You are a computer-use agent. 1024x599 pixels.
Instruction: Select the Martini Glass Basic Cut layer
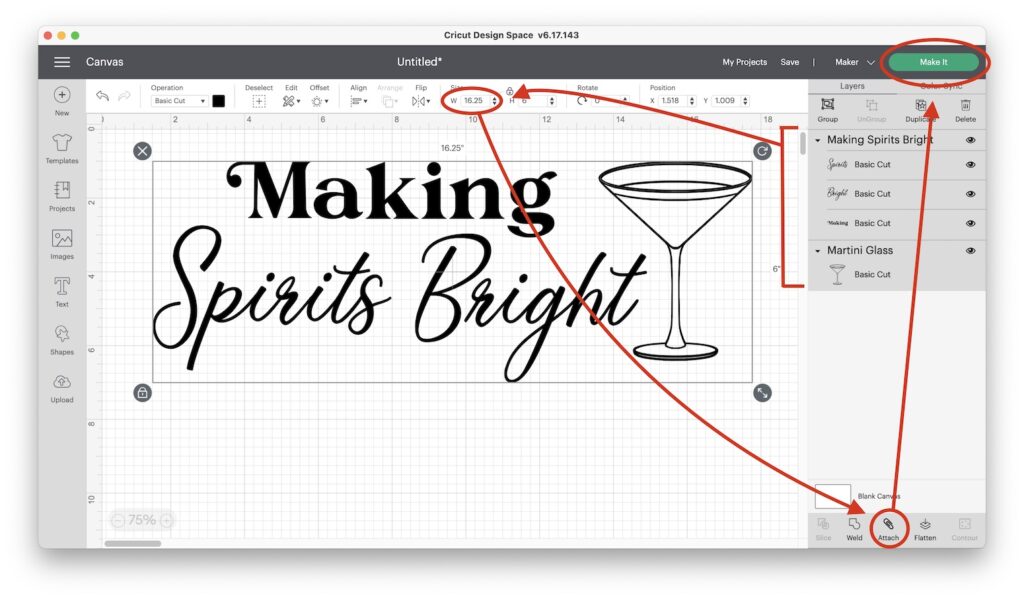pos(896,274)
